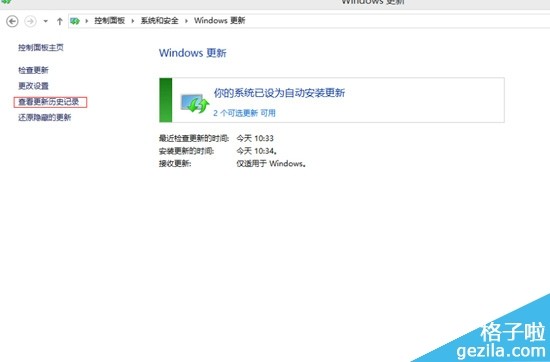Click the 接收更新 label
This screenshot has width=550, height=362.
pyautogui.click(x=175, y=163)
